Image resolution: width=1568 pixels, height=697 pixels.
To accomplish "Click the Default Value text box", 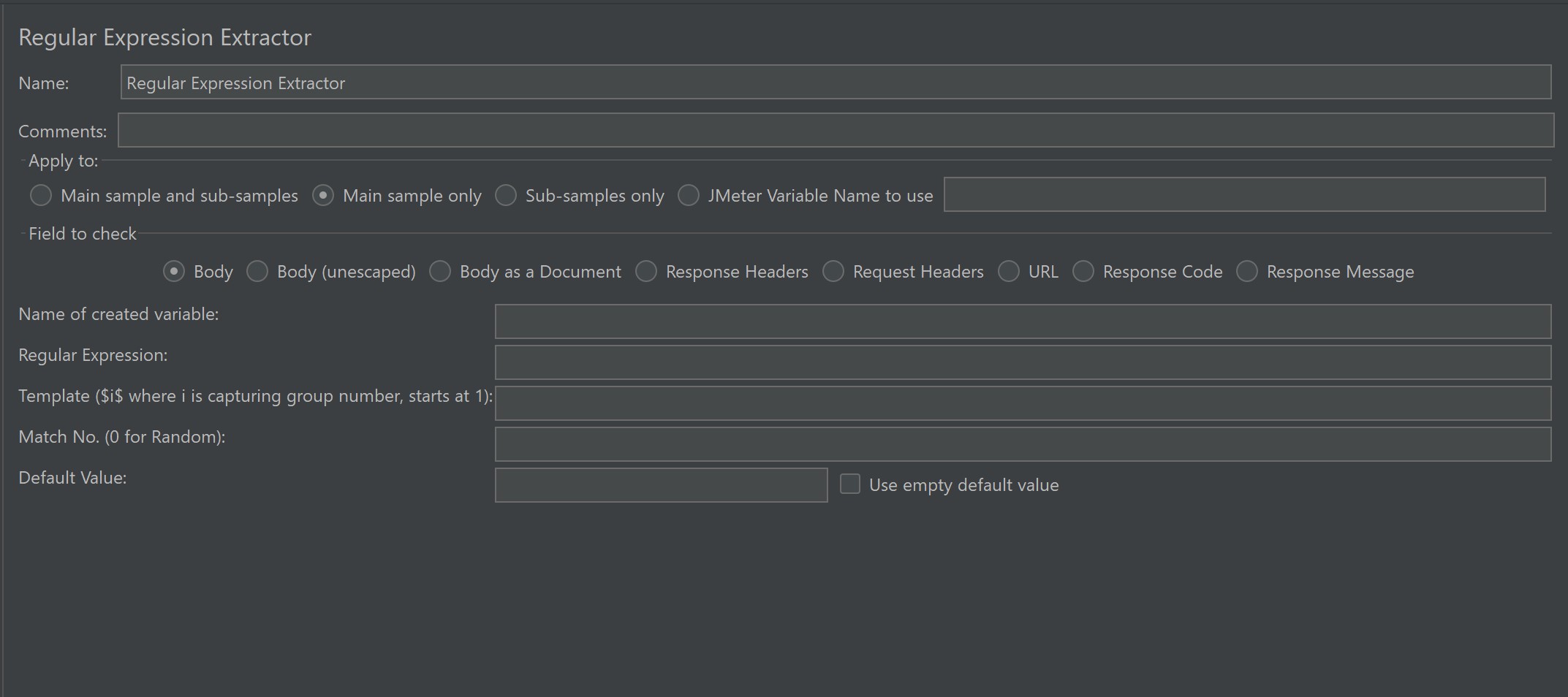I will click(661, 485).
